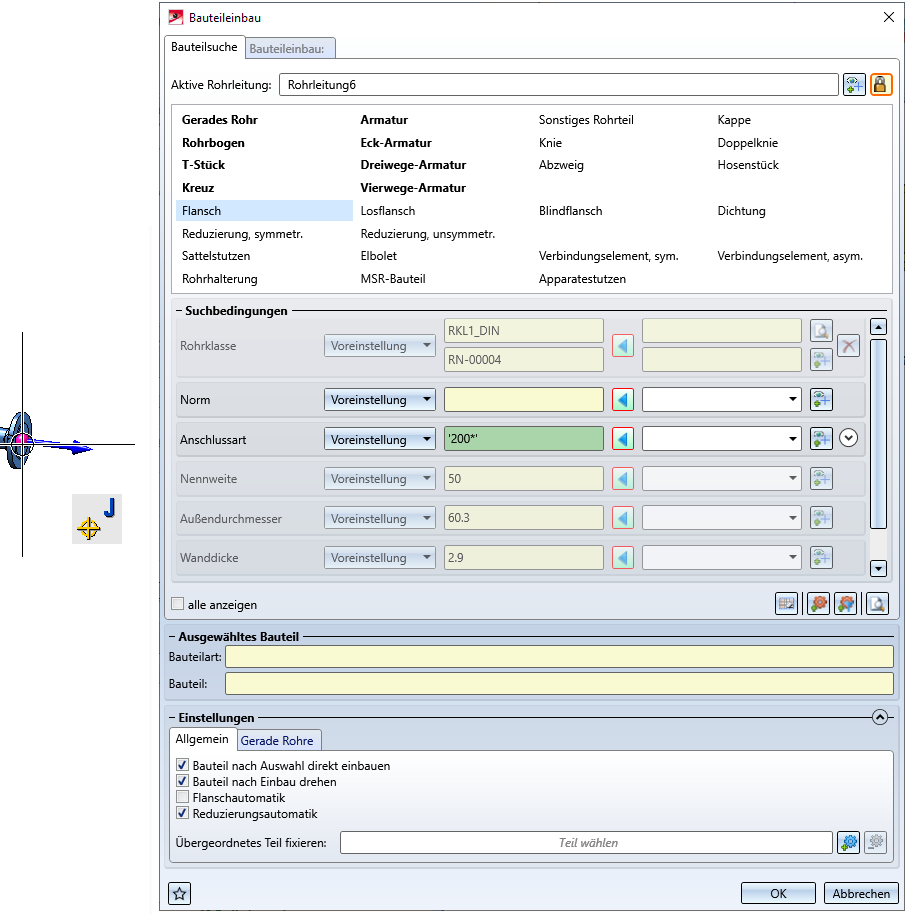Collapse the Einstellungen section
The height and width of the screenshot is (915, 905).
tap(879, 717)
